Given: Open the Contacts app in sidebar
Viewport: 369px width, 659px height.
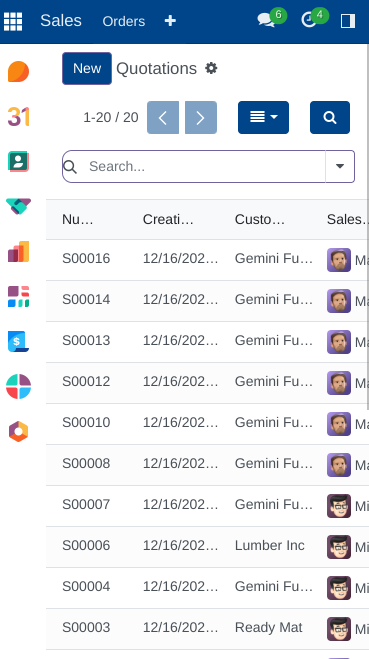Looking at the screenshot, I should tap(18, 161).
